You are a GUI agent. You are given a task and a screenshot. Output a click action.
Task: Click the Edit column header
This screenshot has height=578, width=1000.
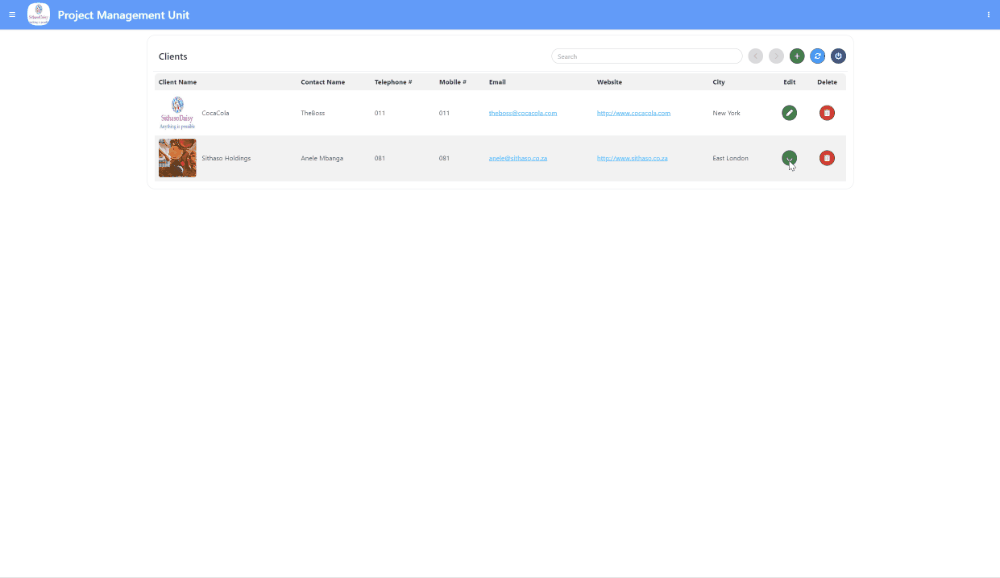pyautogui.click(x=790, y=82)
